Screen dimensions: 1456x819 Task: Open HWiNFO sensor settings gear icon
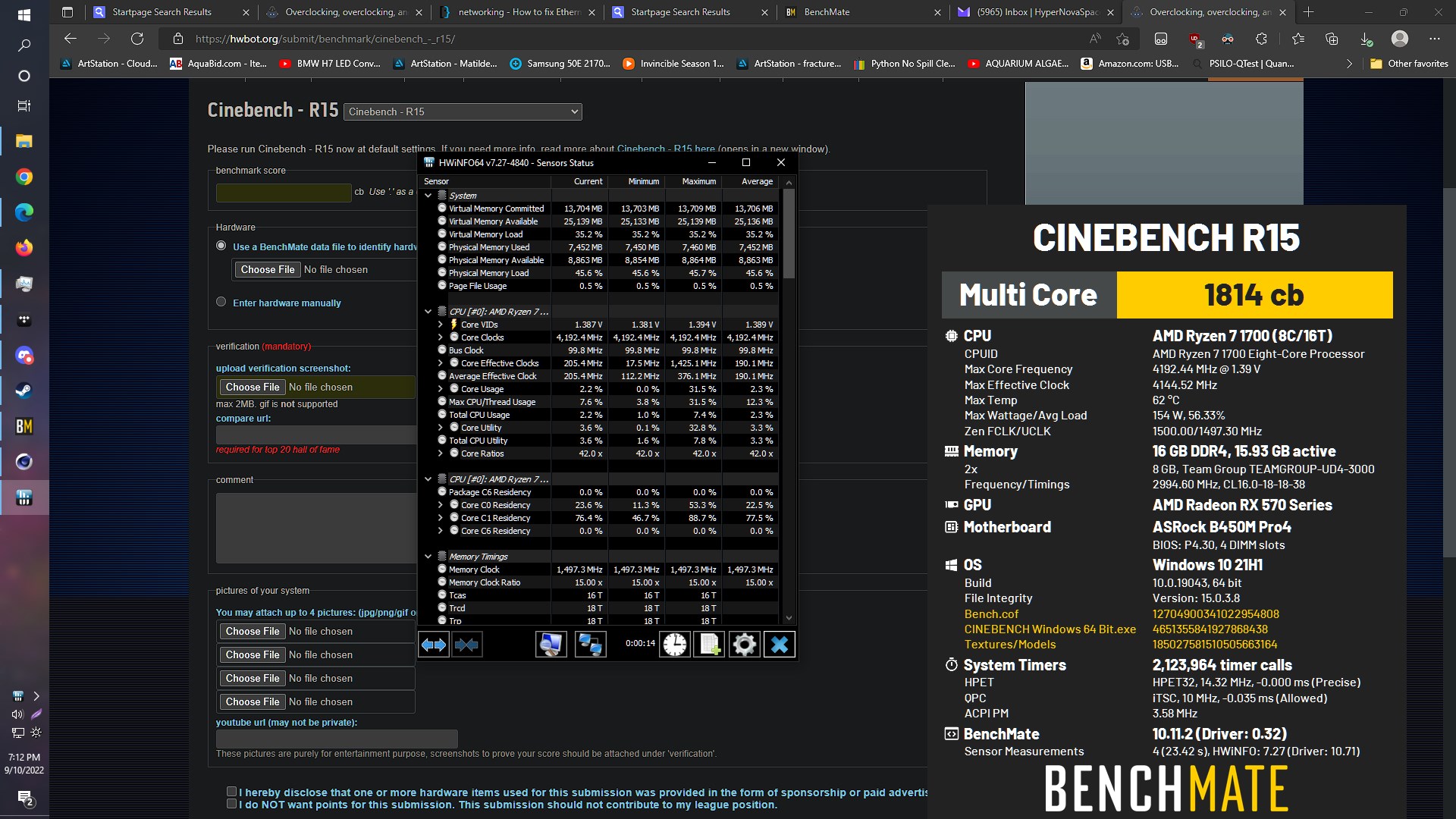coord(744,645)
